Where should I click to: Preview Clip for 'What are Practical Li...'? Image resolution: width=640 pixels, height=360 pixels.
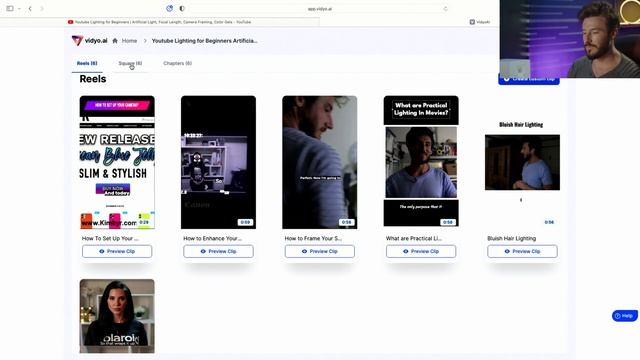pyautogui.click(x=421, y=251)
